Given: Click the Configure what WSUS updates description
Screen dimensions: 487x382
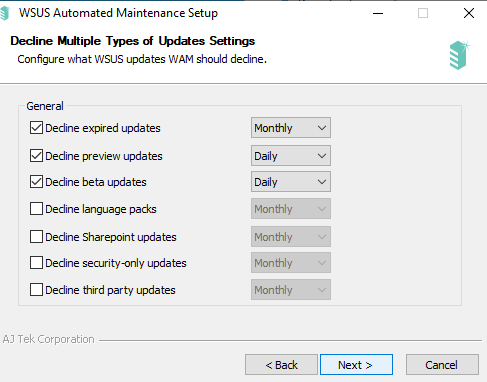Looking at the screenshot, I should tap(142, 59).
